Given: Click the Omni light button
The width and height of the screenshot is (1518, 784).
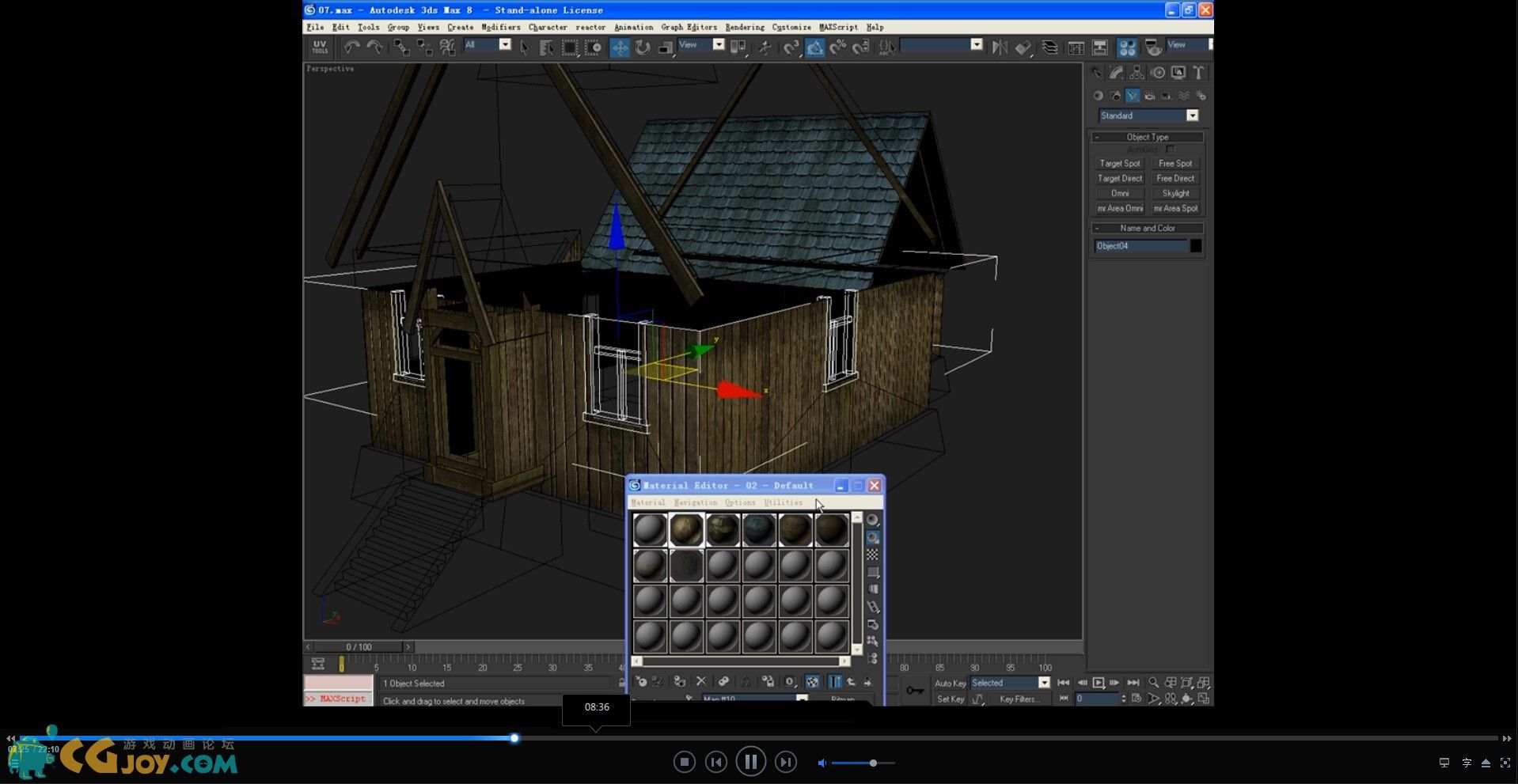Looking at the screenshot, I should tap(1120, 193).
